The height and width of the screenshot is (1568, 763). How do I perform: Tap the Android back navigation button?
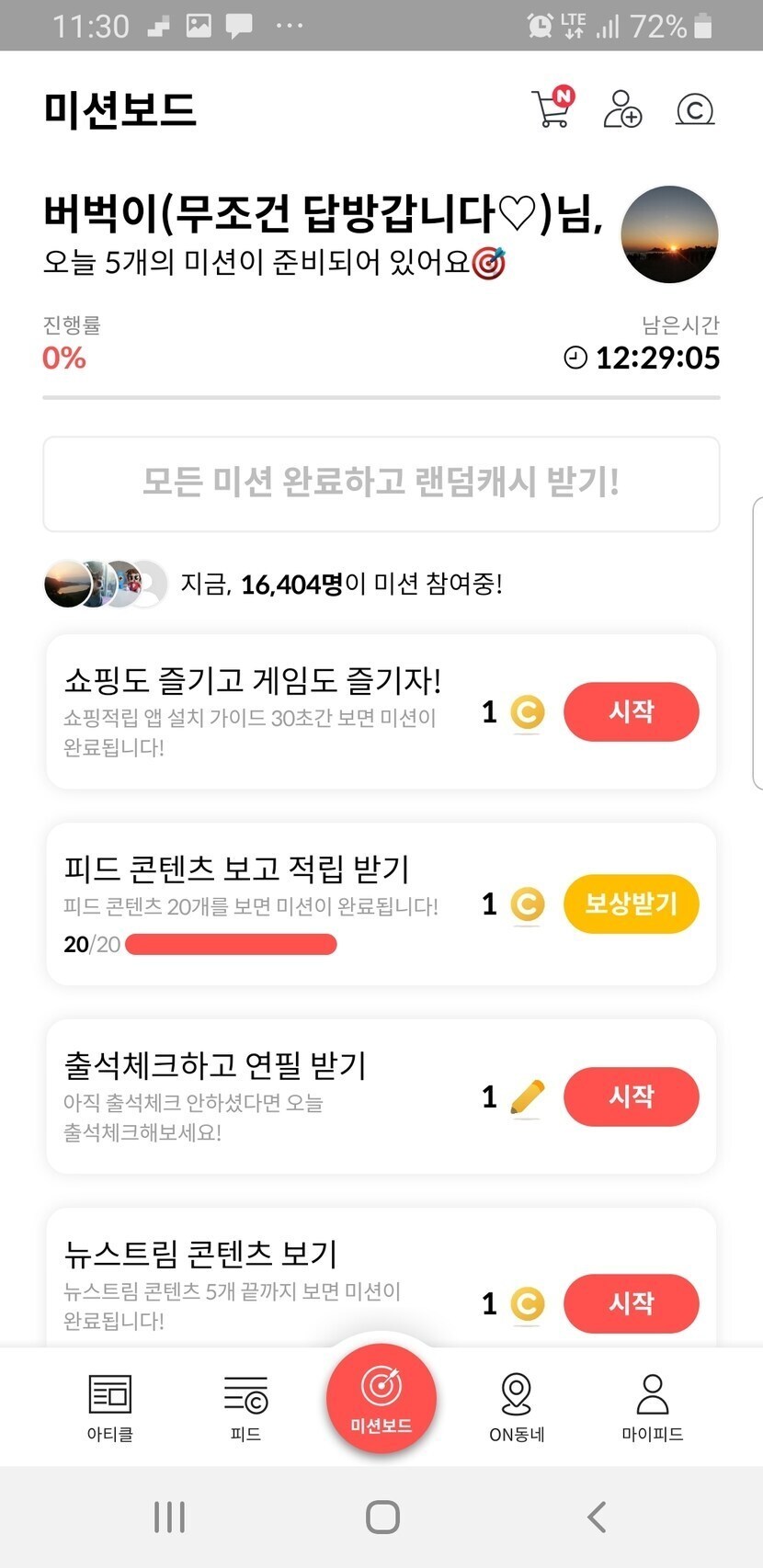point(597,1517)
